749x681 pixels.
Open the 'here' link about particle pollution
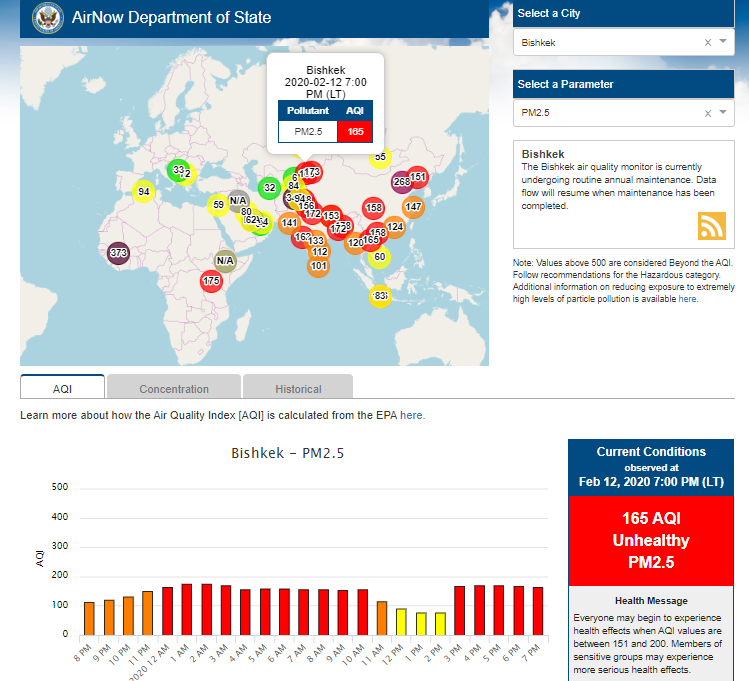[688, 298]
